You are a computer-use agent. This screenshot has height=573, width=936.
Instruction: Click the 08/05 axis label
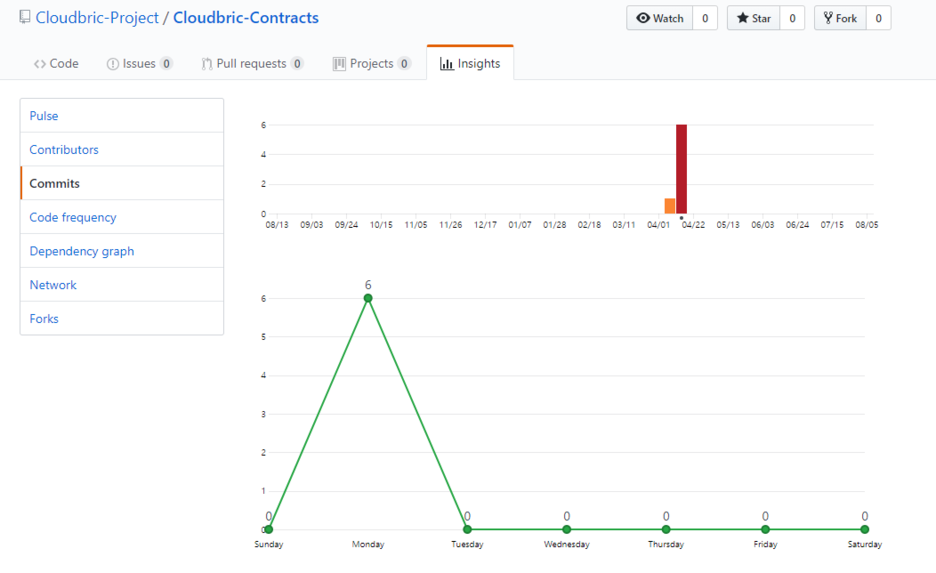point(867,225)
